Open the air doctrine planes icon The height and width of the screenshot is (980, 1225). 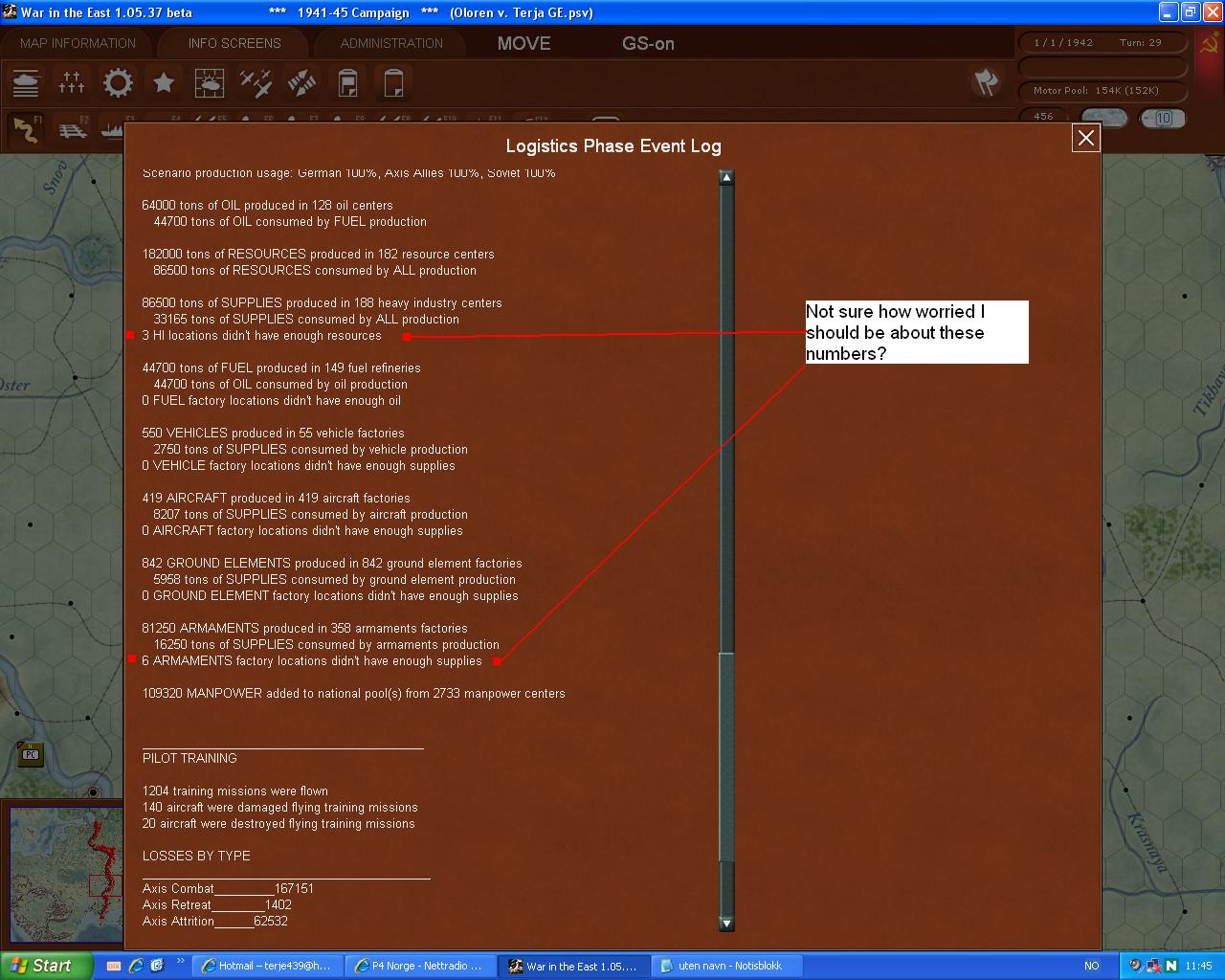(x=256, y=83)
